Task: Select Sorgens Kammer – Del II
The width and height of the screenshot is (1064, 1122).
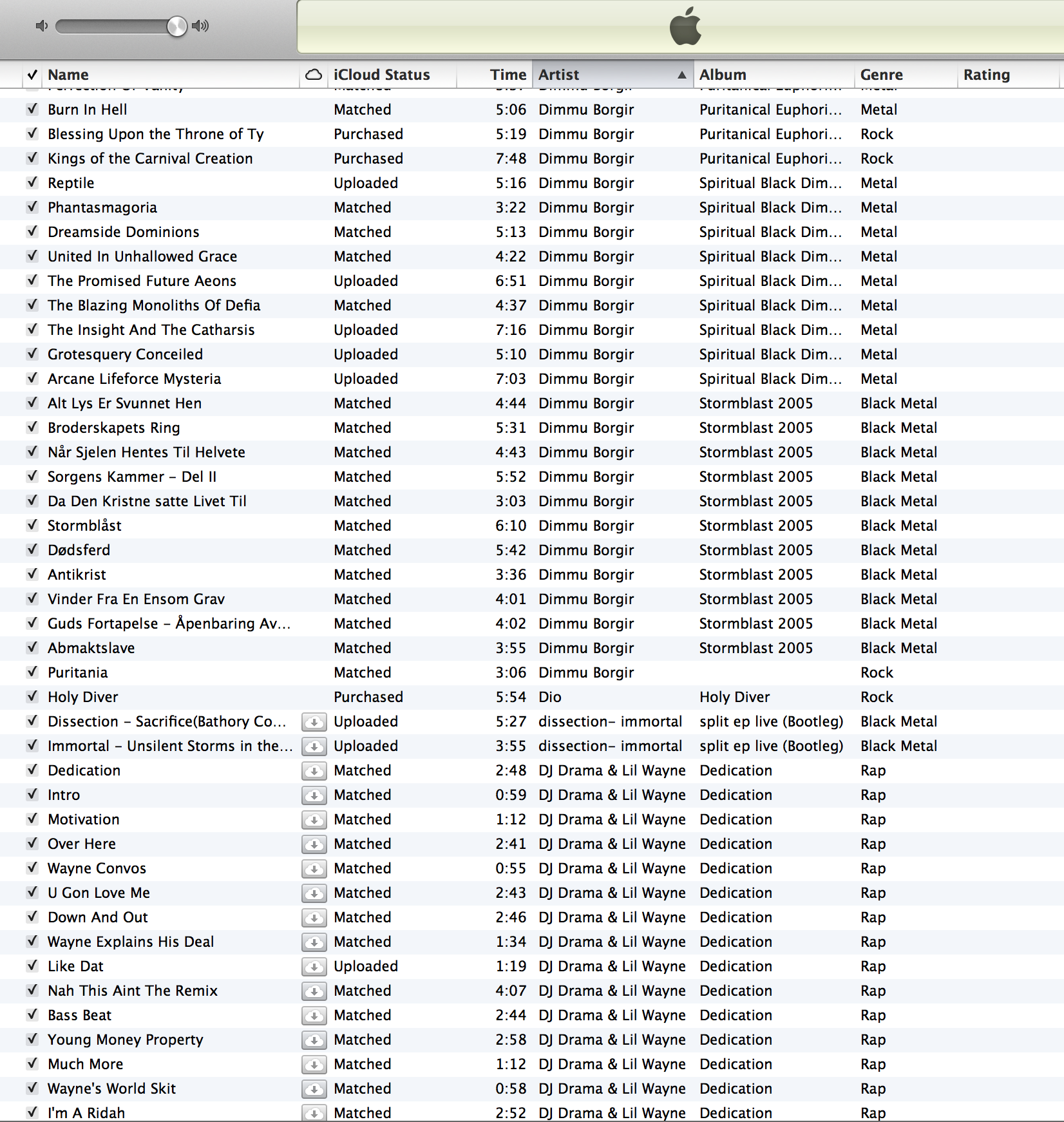Action: click(132, 477)
